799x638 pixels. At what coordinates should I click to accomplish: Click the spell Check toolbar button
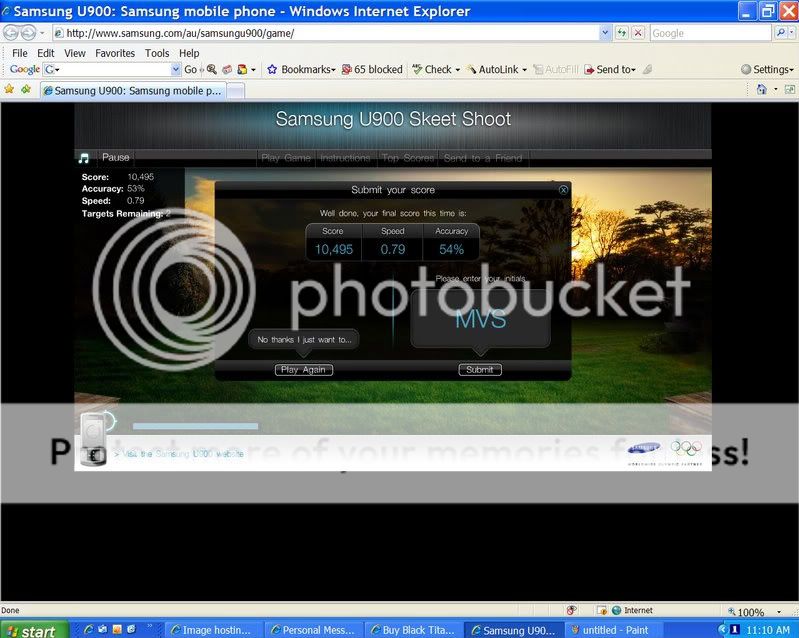432,69
